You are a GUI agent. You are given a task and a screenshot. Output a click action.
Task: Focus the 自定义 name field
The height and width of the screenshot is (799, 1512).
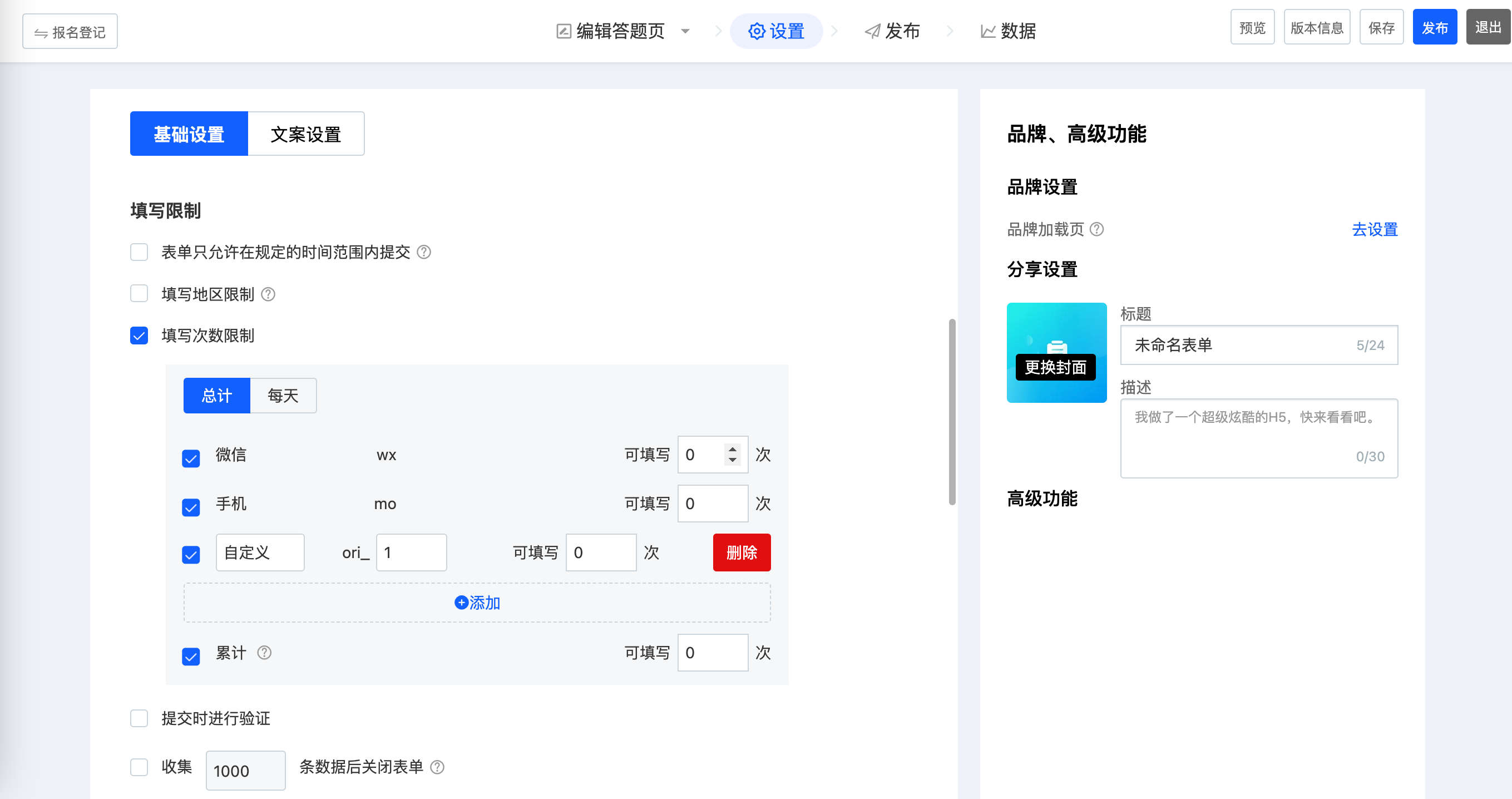click(x=260, y=553)
